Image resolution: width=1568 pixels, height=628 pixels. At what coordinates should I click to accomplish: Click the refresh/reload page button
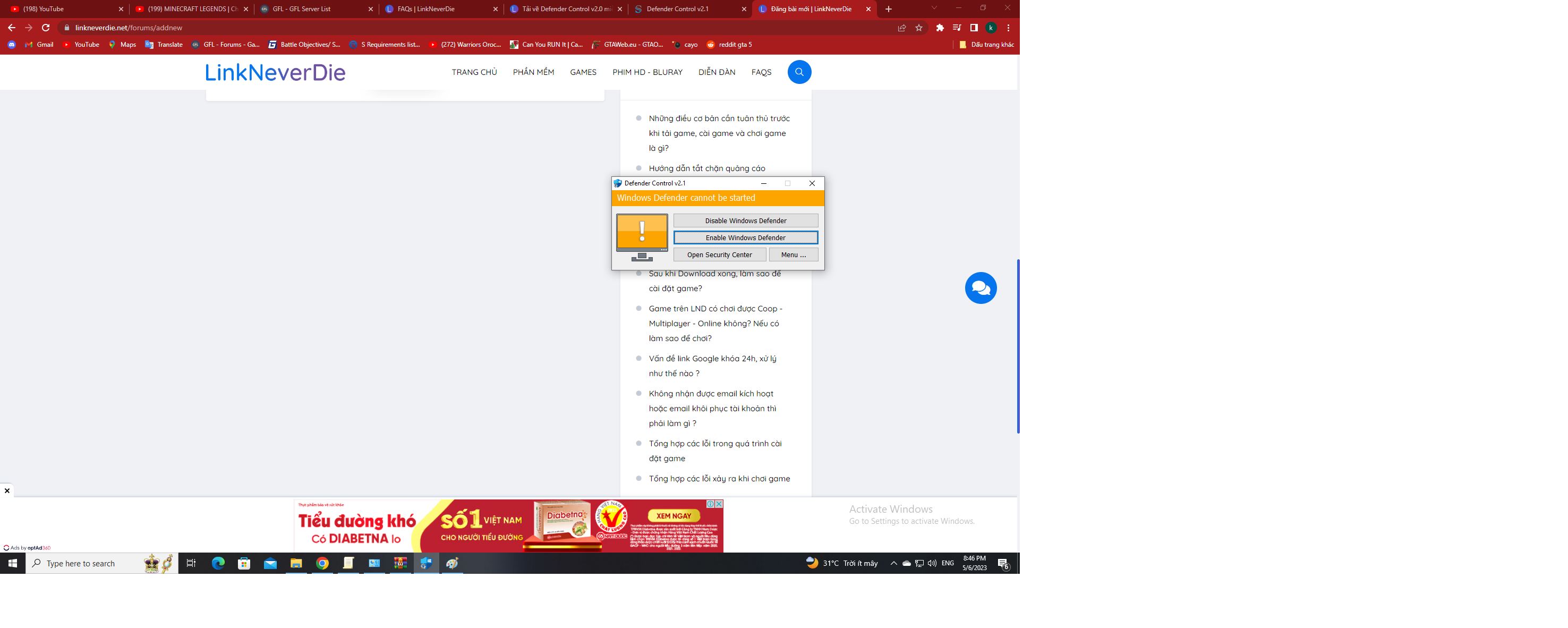pyautogui.click(x=46, y=27)
